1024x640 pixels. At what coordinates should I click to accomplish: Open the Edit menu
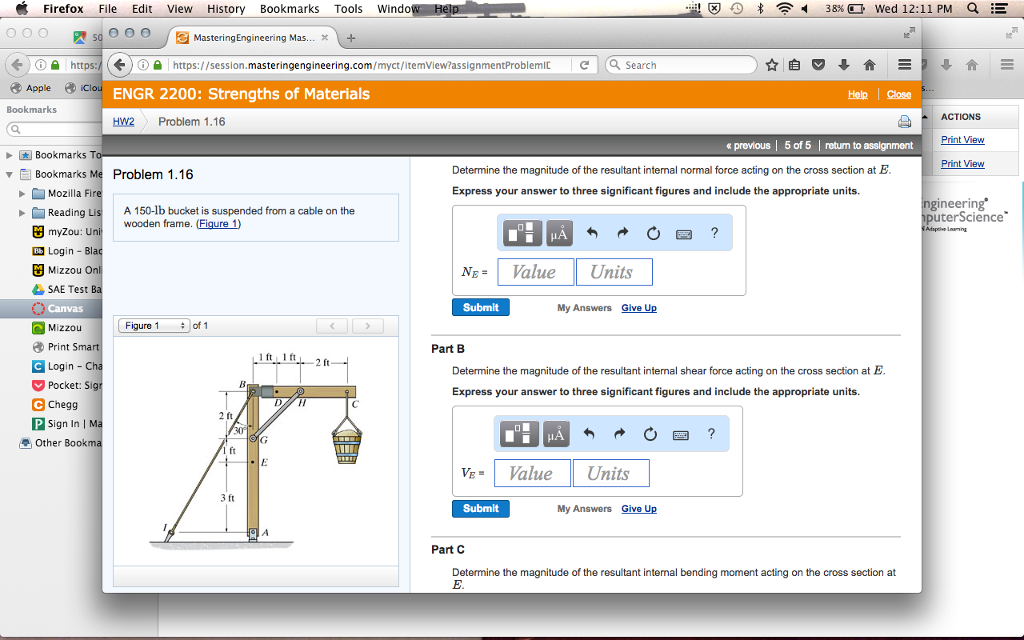coord(142,8)
